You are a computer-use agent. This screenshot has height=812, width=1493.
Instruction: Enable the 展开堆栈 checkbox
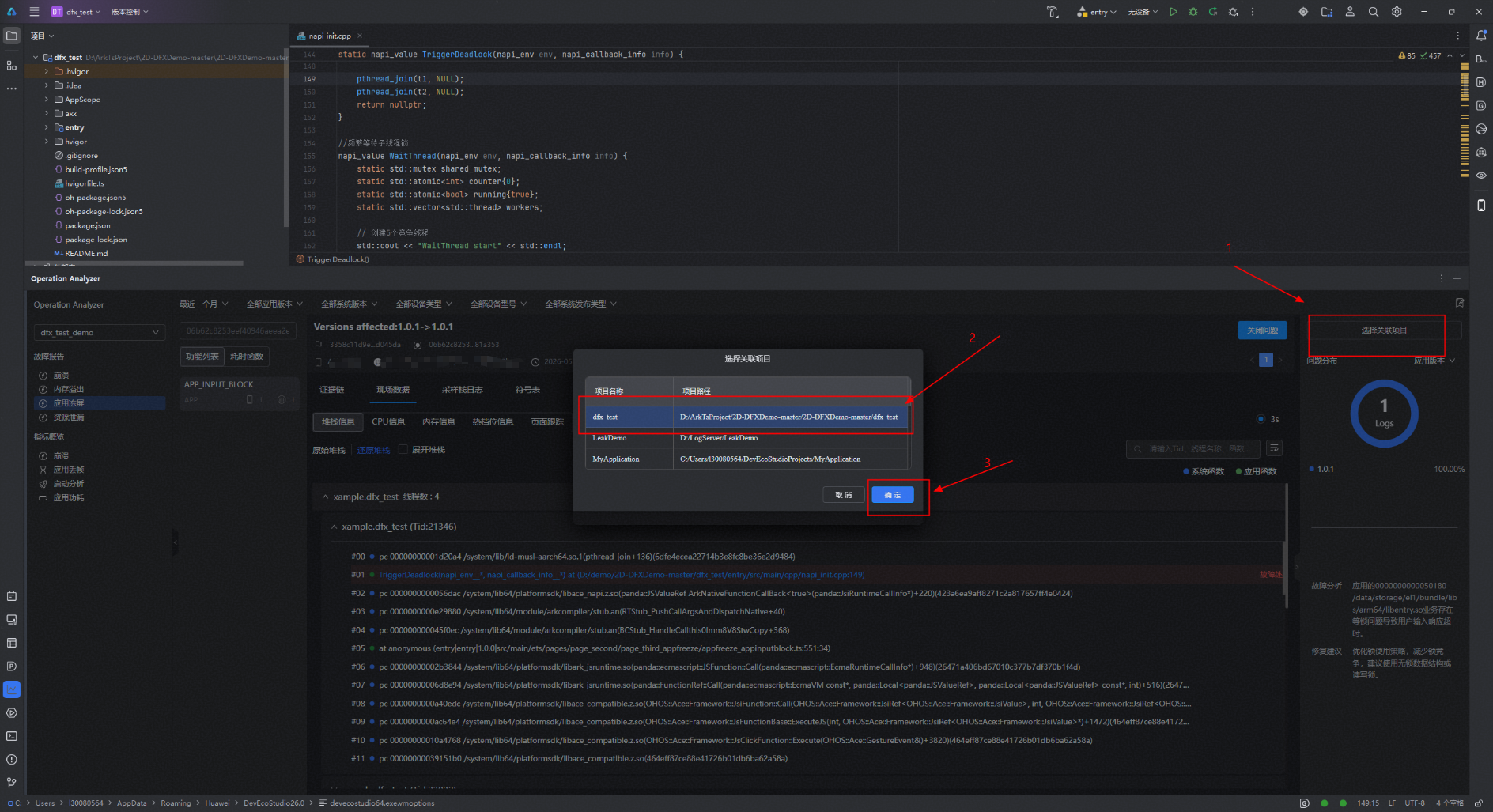[x=403, y=449]
